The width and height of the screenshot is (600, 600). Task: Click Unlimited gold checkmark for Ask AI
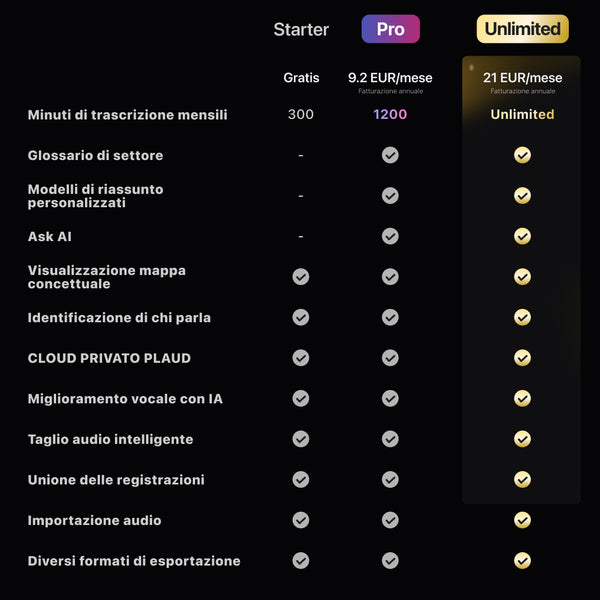[x=522, y=236]
